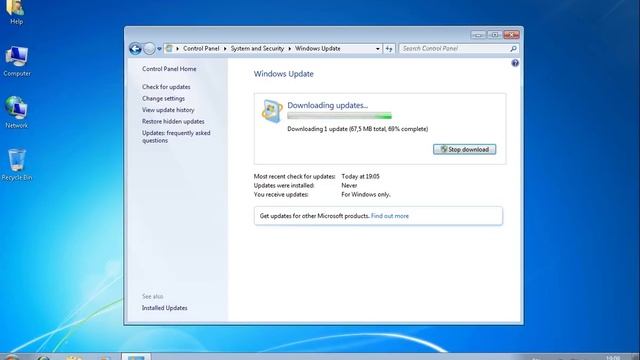
Task: Click Check for updates link
Action: [166, 87]
